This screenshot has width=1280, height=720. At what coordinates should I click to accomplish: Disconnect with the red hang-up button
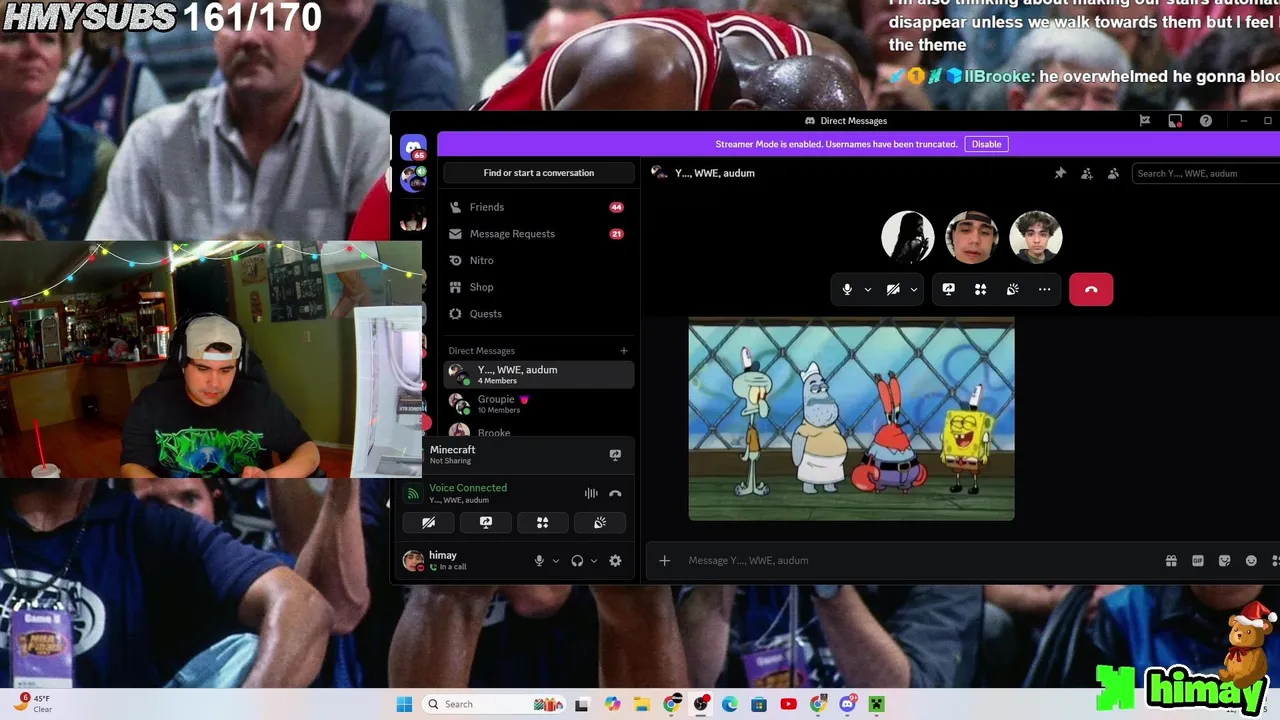1091,289
